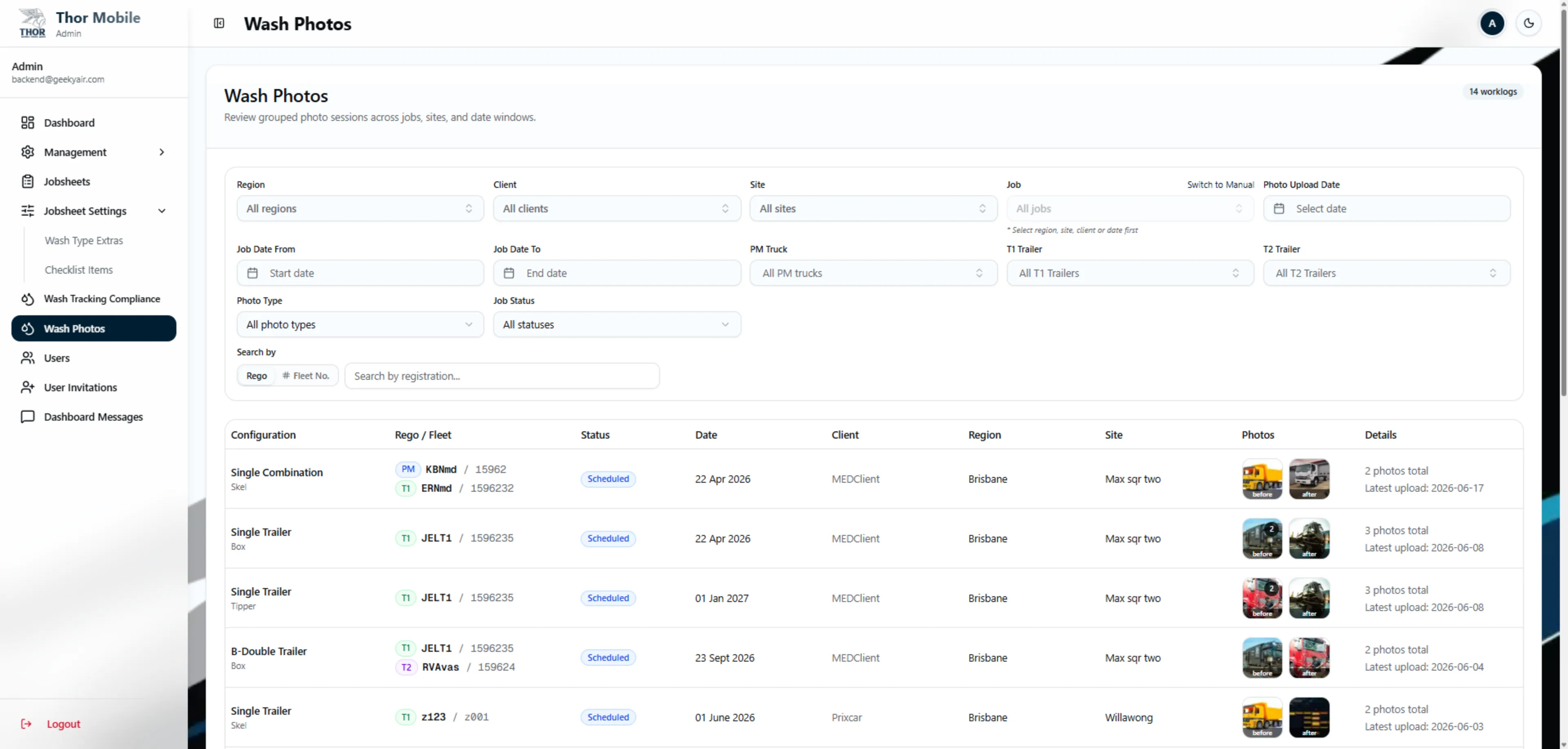Open the All T2 Trailers dropdown
The width and height of the screenshot is (1568, 749).
tap(1387, 273)
